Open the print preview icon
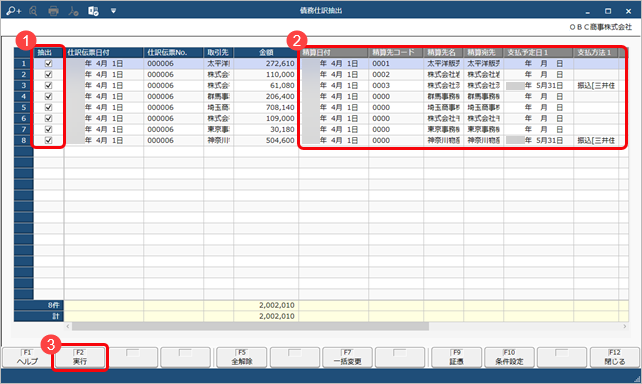This screenshot has height=384, width=642. coord(34,11)
